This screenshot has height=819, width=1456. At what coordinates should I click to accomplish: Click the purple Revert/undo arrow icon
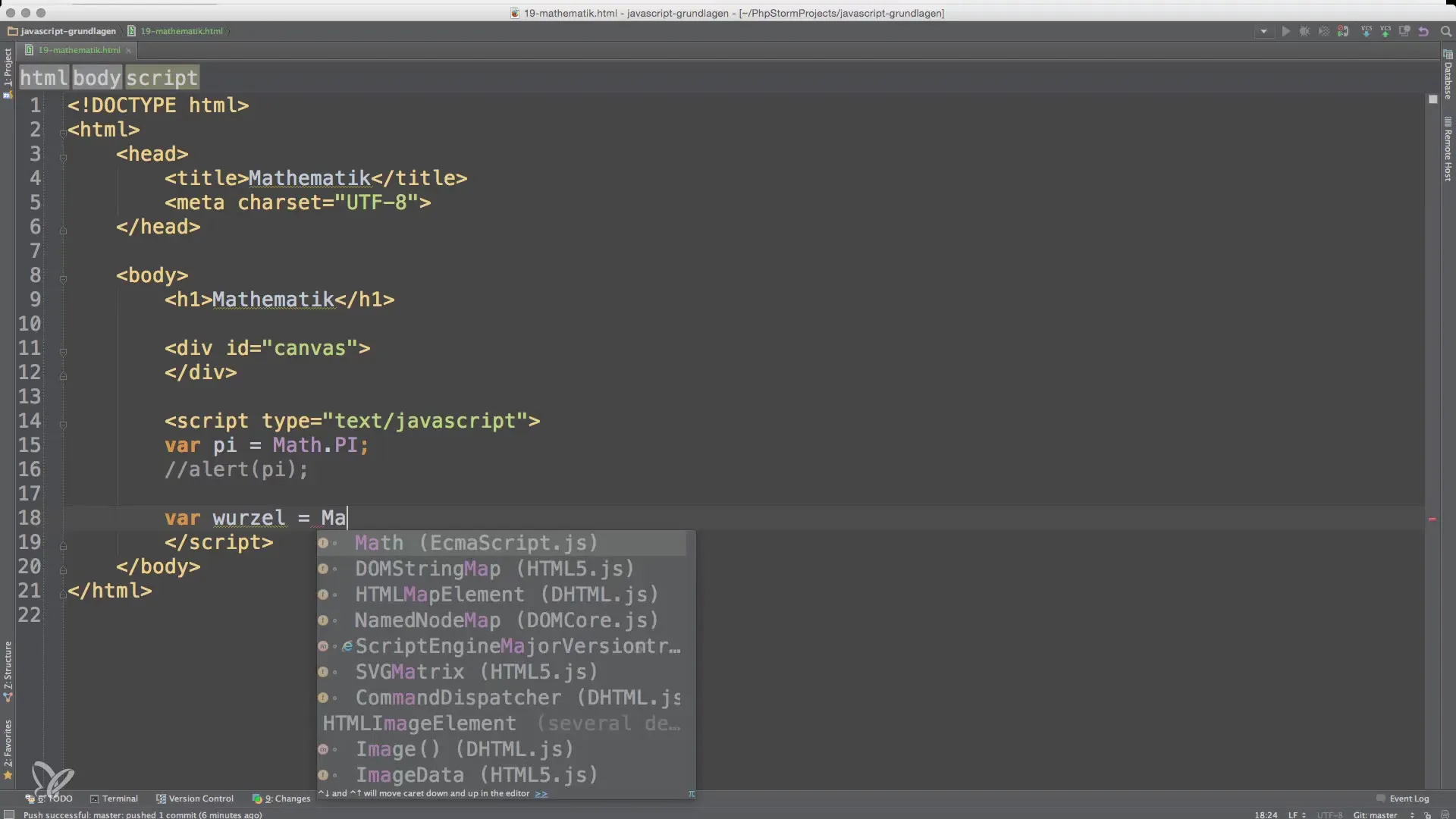[x=1423, y=32]
